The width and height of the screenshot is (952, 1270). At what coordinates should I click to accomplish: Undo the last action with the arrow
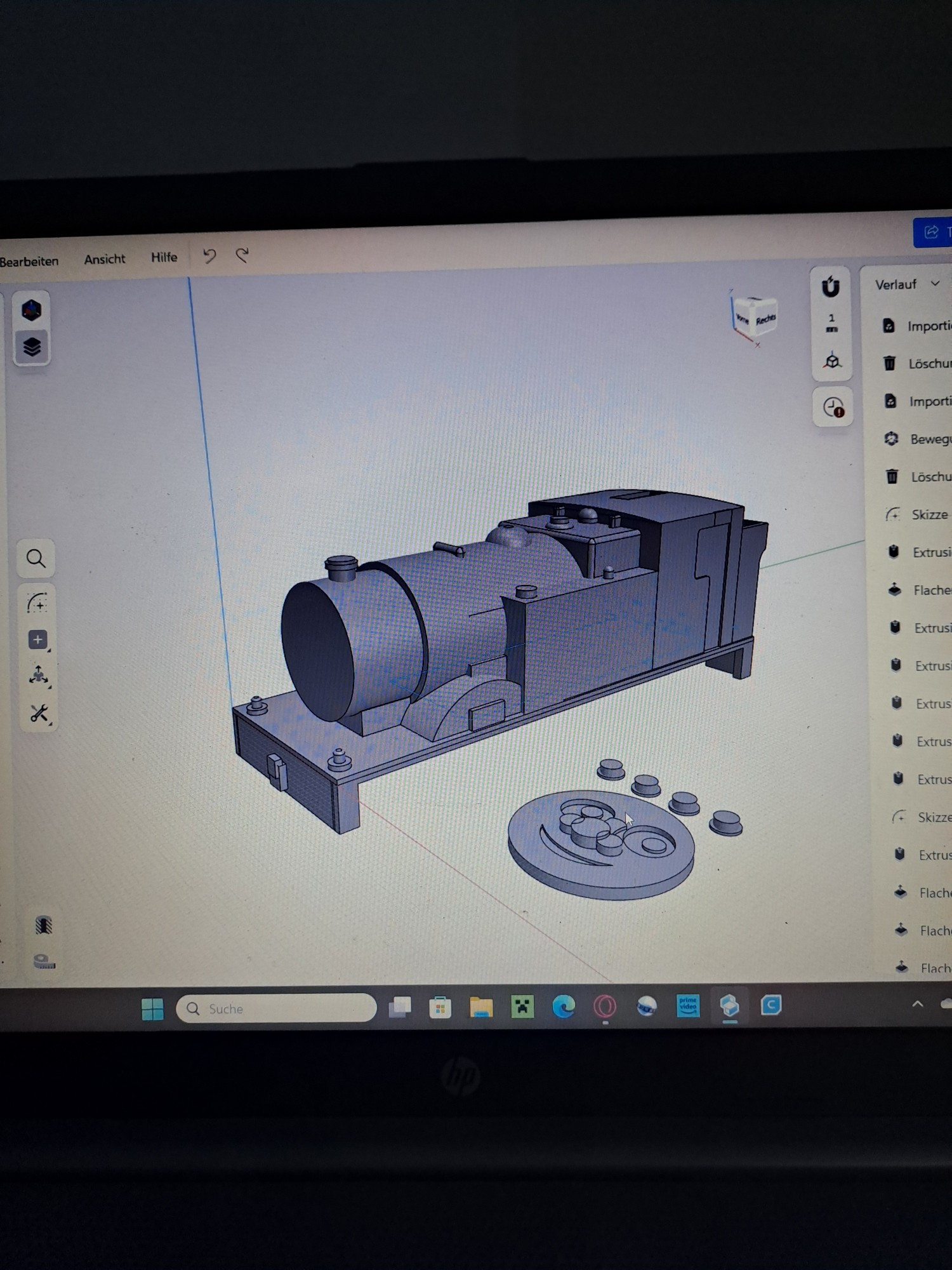tap(209, 256)
